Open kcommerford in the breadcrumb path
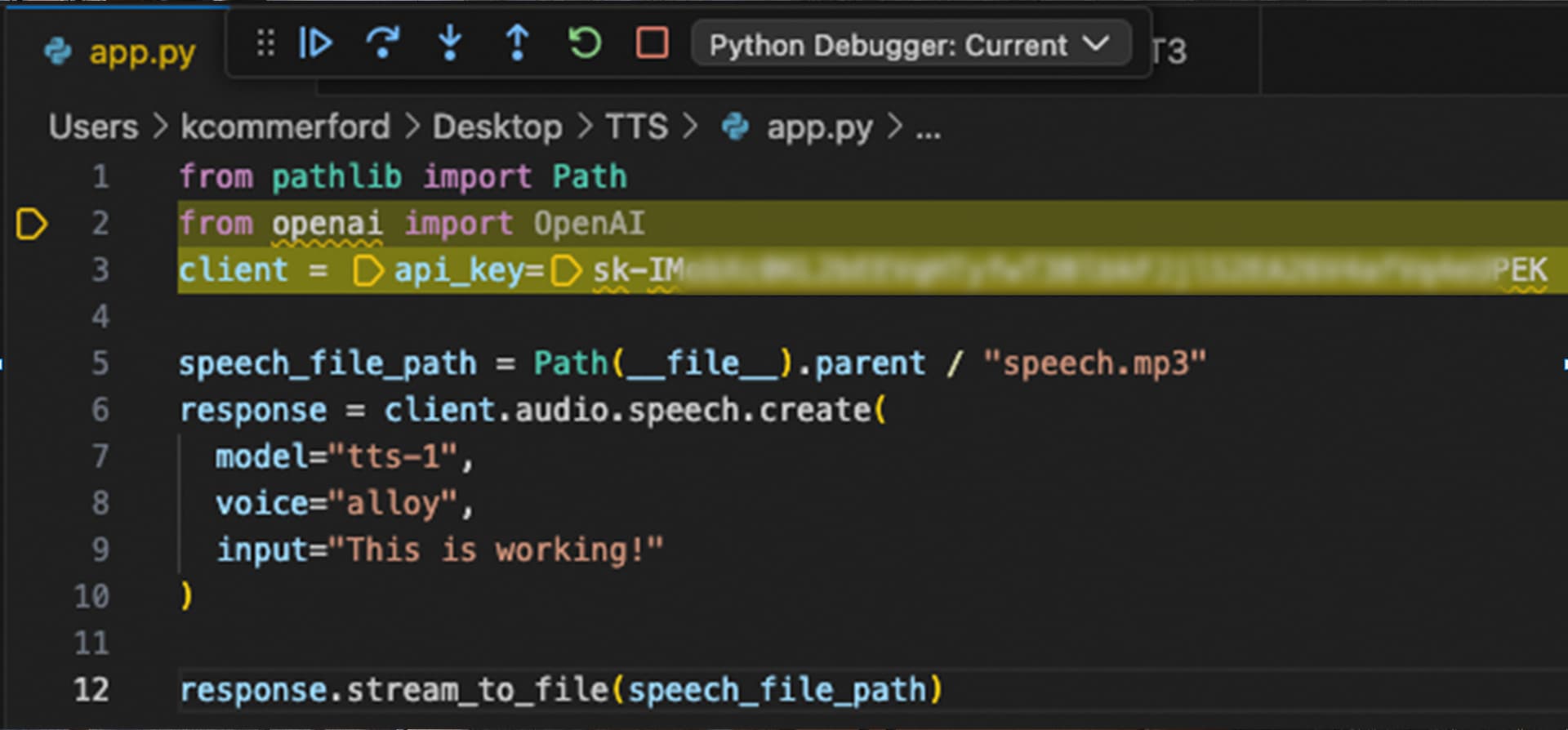 285,127
